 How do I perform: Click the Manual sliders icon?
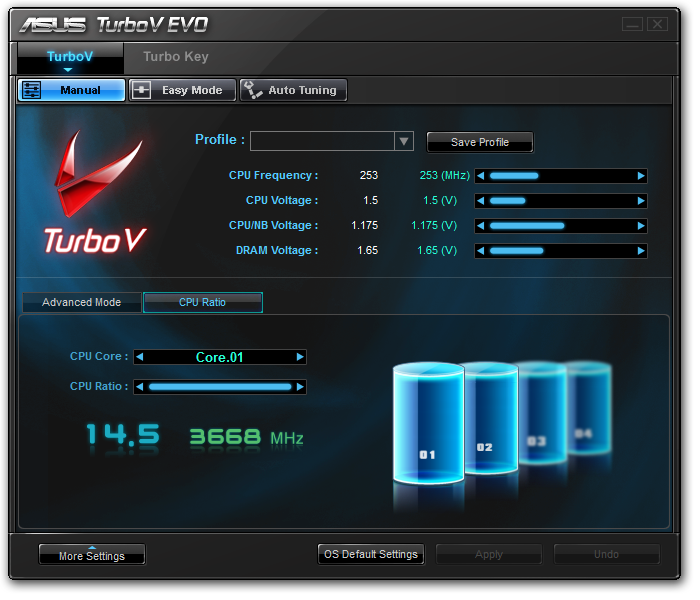(32, 91)
